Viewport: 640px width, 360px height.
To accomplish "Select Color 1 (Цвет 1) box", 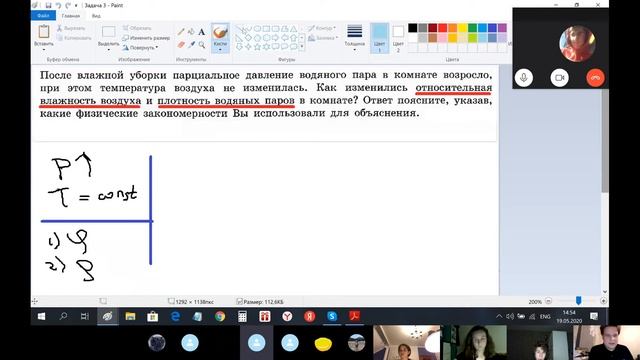I will point(379,38).
